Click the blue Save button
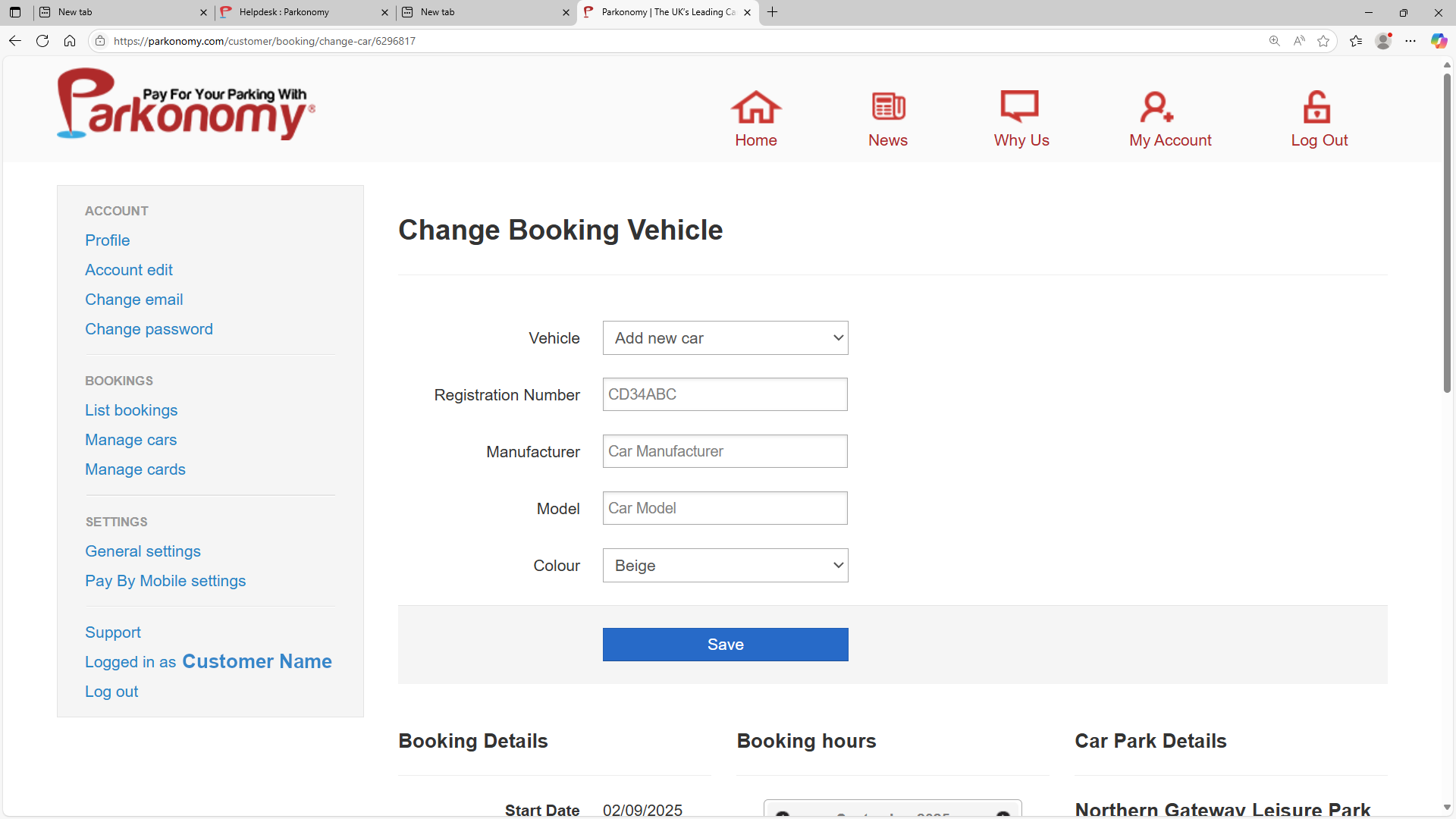The image size is (1456, 819). pyautogui.click(x=725, y=645)
